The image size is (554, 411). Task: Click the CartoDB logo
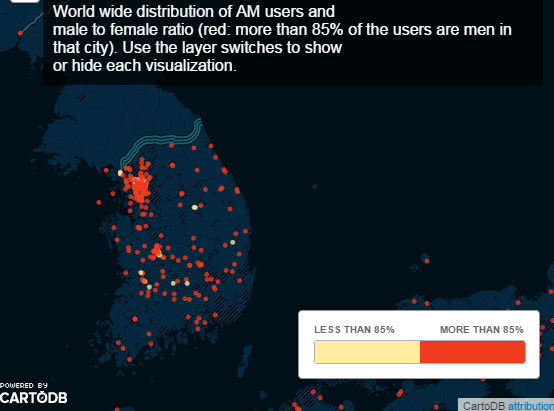34,398
